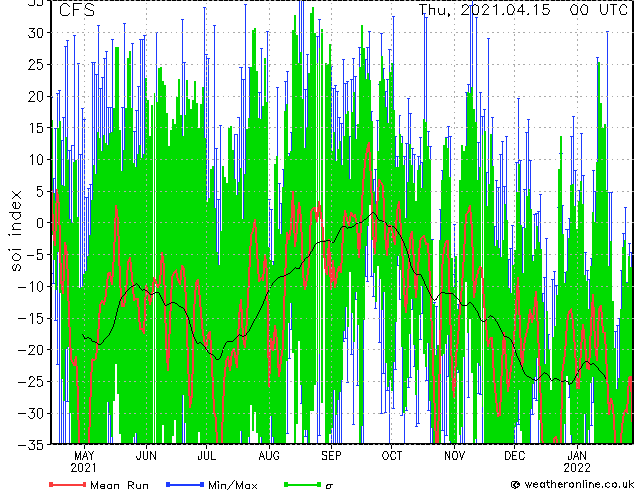The height and width of the screenshot is (490, 634).
Task: Click the -5 y-axis value
Action: 37,255
